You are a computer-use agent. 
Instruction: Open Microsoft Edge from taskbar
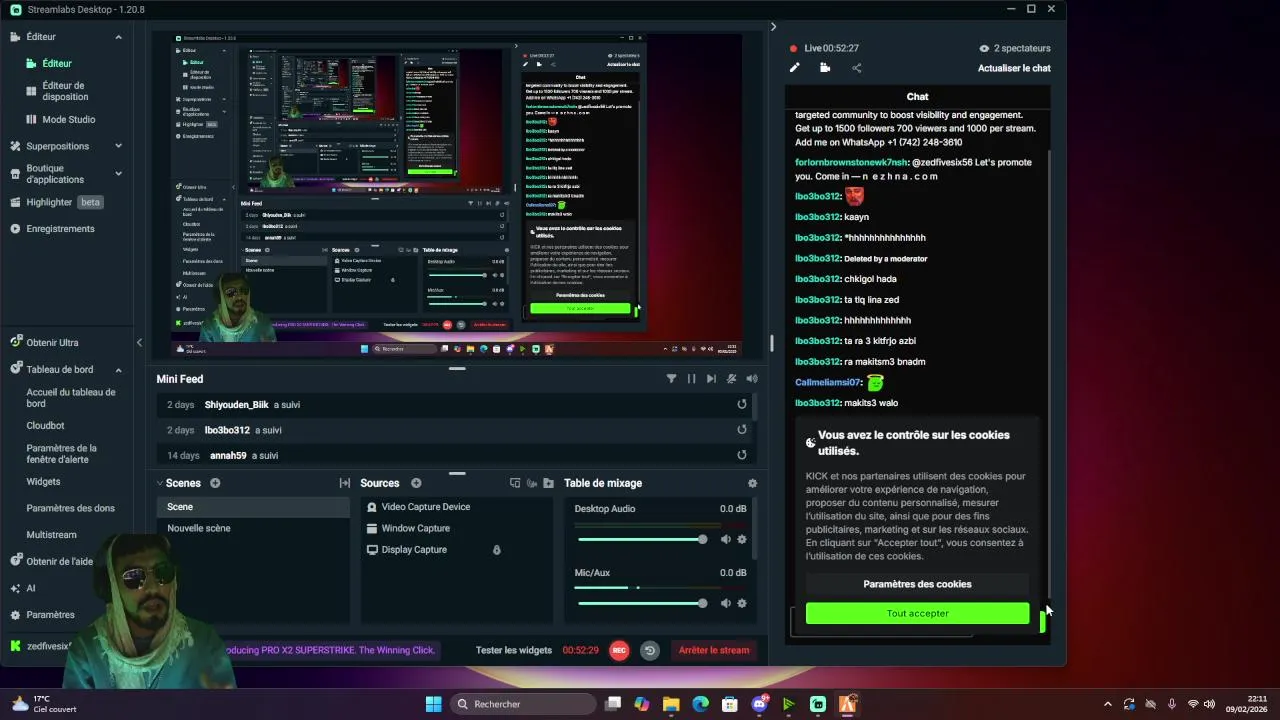[x=700, y=704]
